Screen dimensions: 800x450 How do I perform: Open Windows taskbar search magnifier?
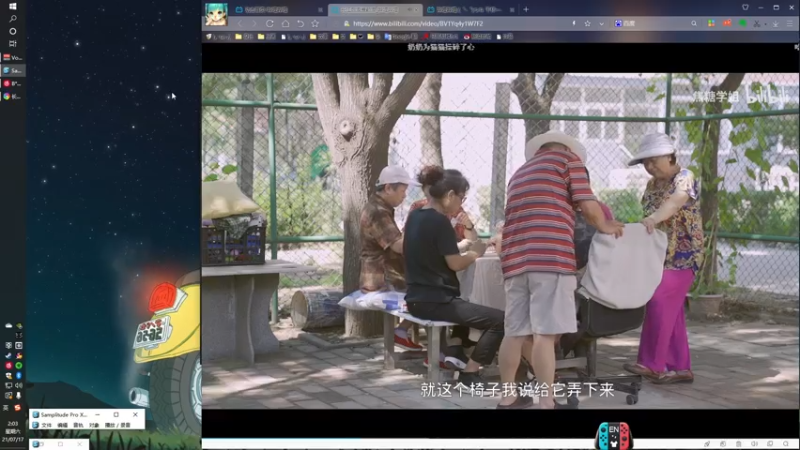coord(13,18)
